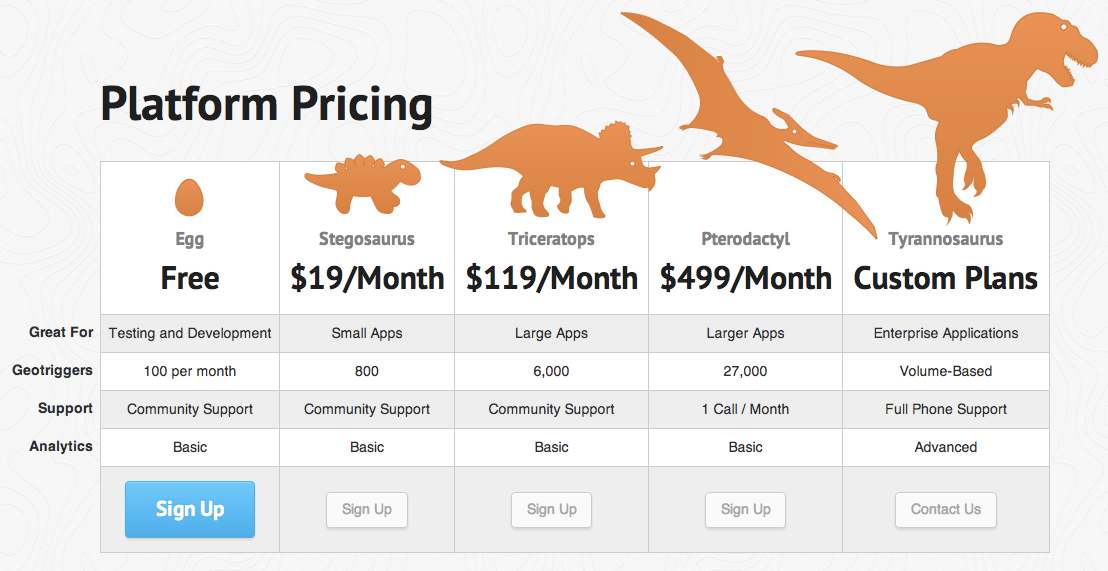Click the Analytics row label
Screen dimensions: 1108x571
(x=61, y=446)
